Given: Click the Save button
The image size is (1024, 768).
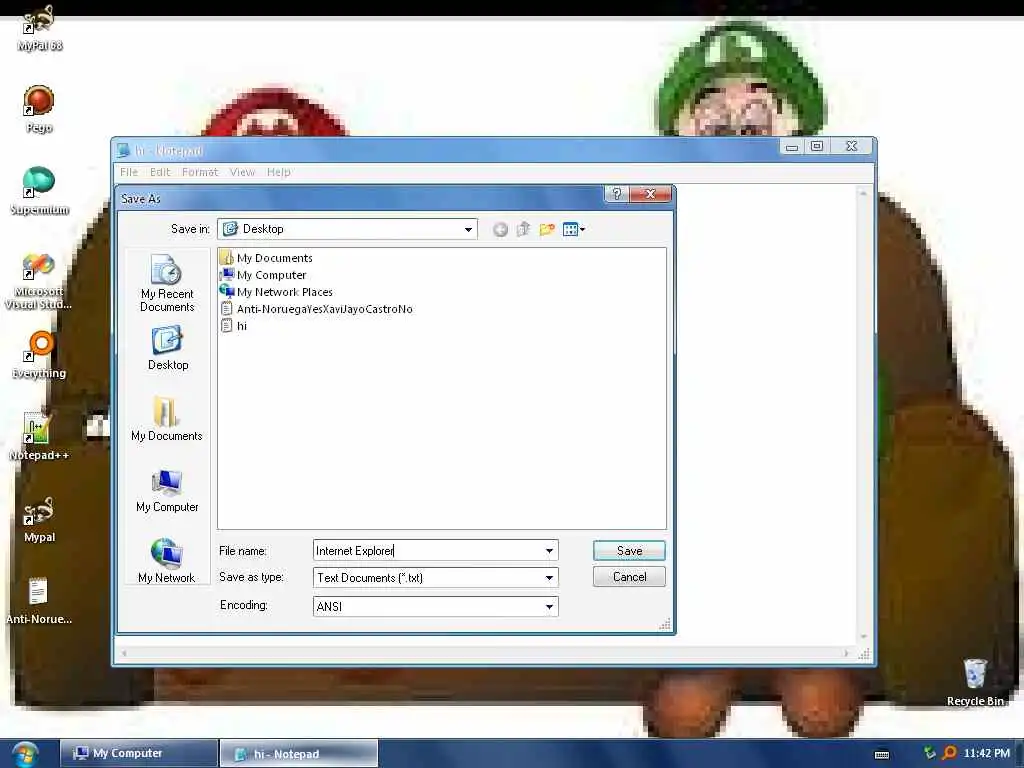Looking at the screenshot, I should [629, 551].
